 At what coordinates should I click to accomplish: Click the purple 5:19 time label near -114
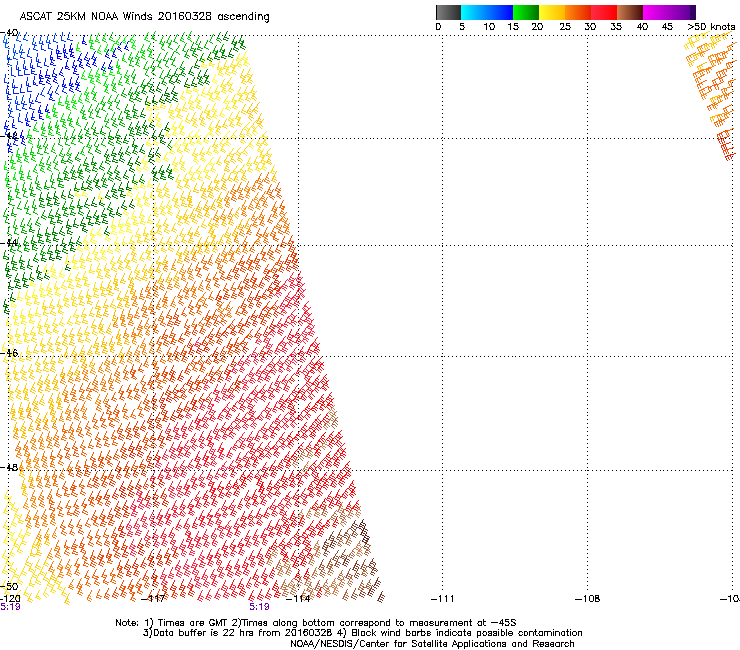click(x=259, y=607)
